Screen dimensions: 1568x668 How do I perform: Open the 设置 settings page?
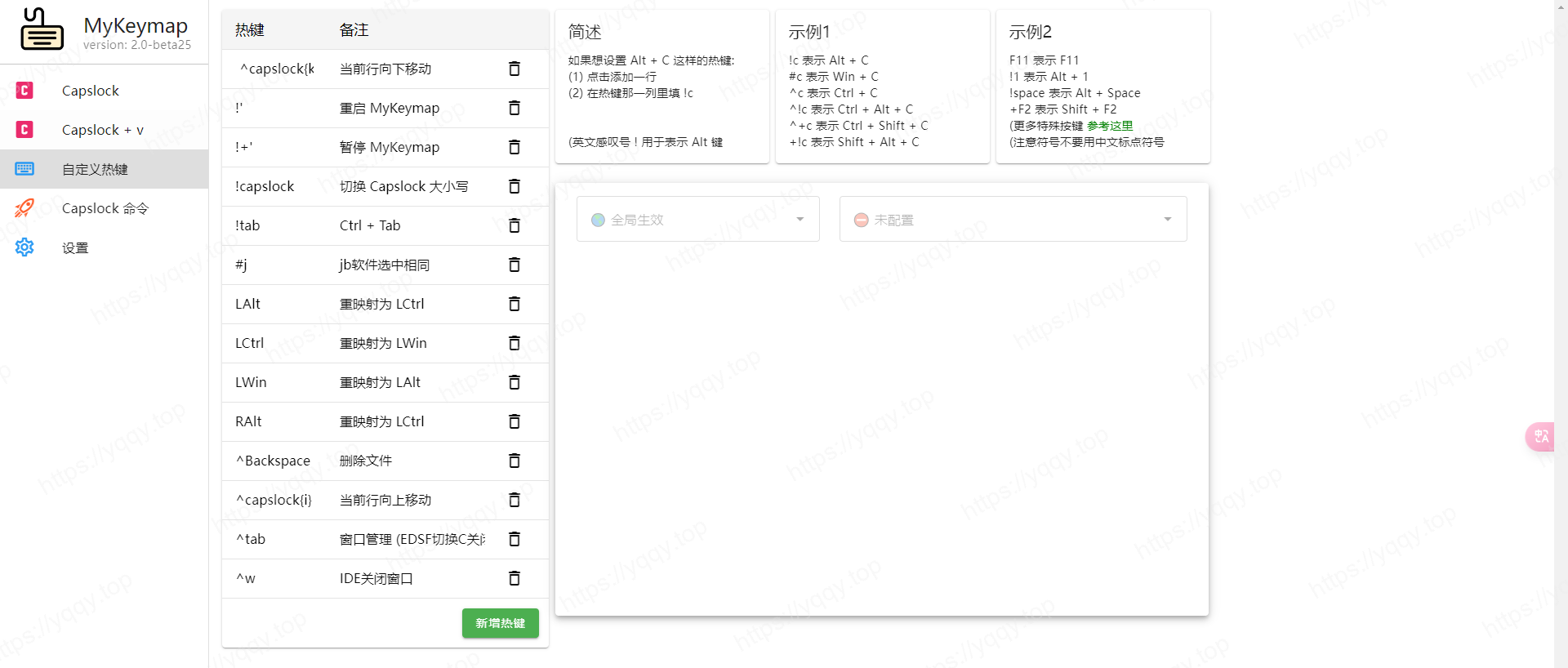(75, 247)
